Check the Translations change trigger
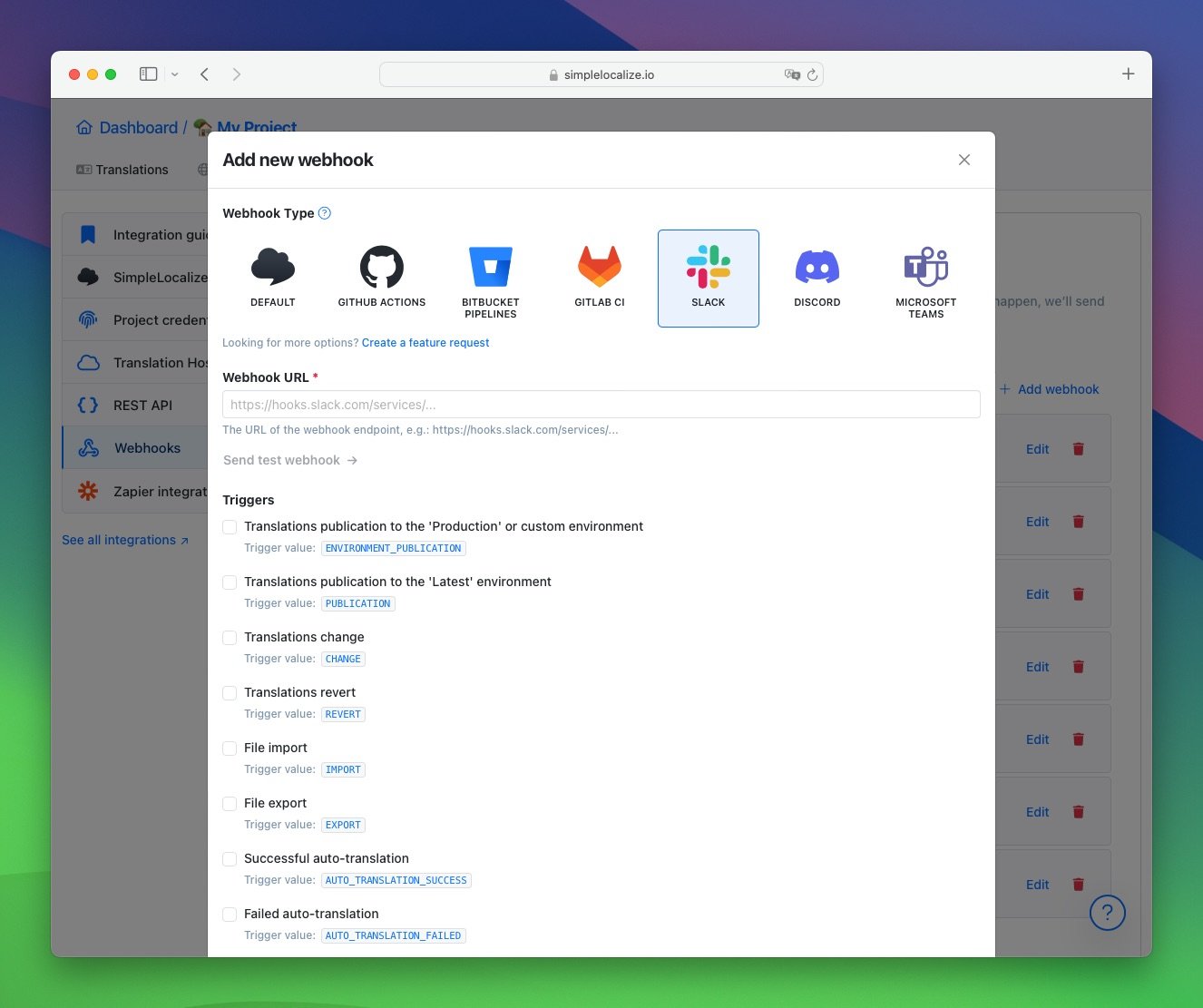 tap(230, 638)
